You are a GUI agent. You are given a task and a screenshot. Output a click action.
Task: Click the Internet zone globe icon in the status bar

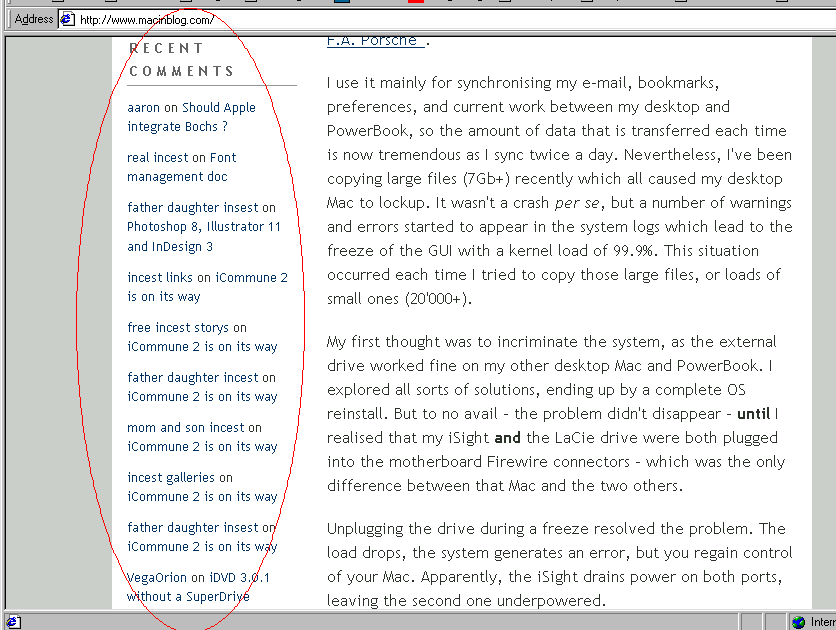tap(798, 622)
